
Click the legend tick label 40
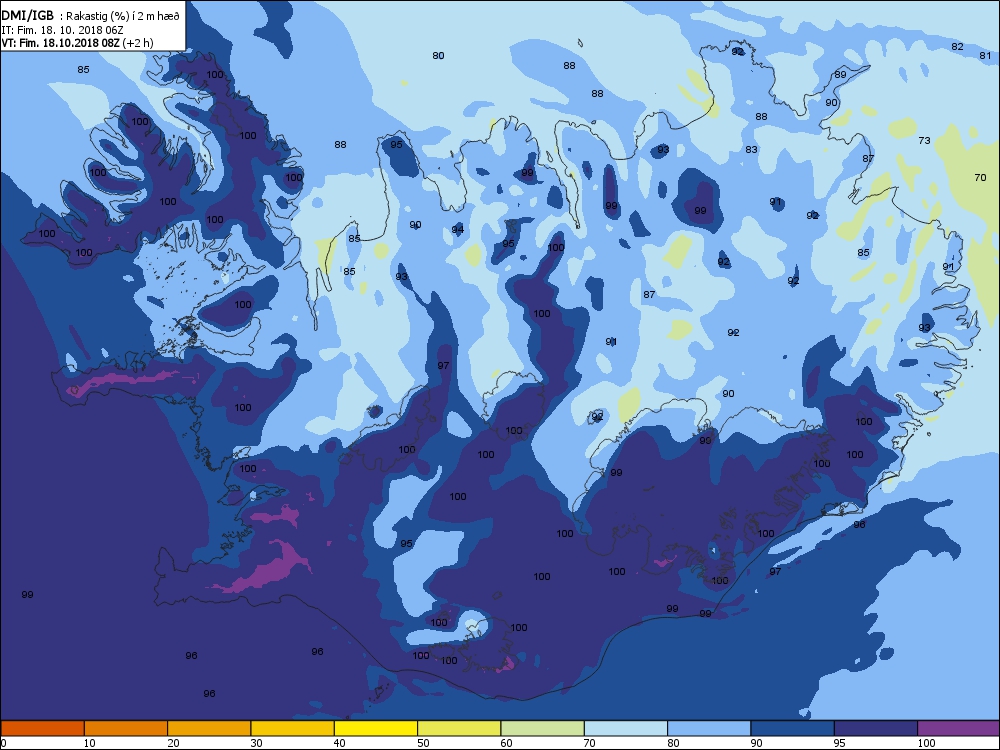click(x=339, y=743)
